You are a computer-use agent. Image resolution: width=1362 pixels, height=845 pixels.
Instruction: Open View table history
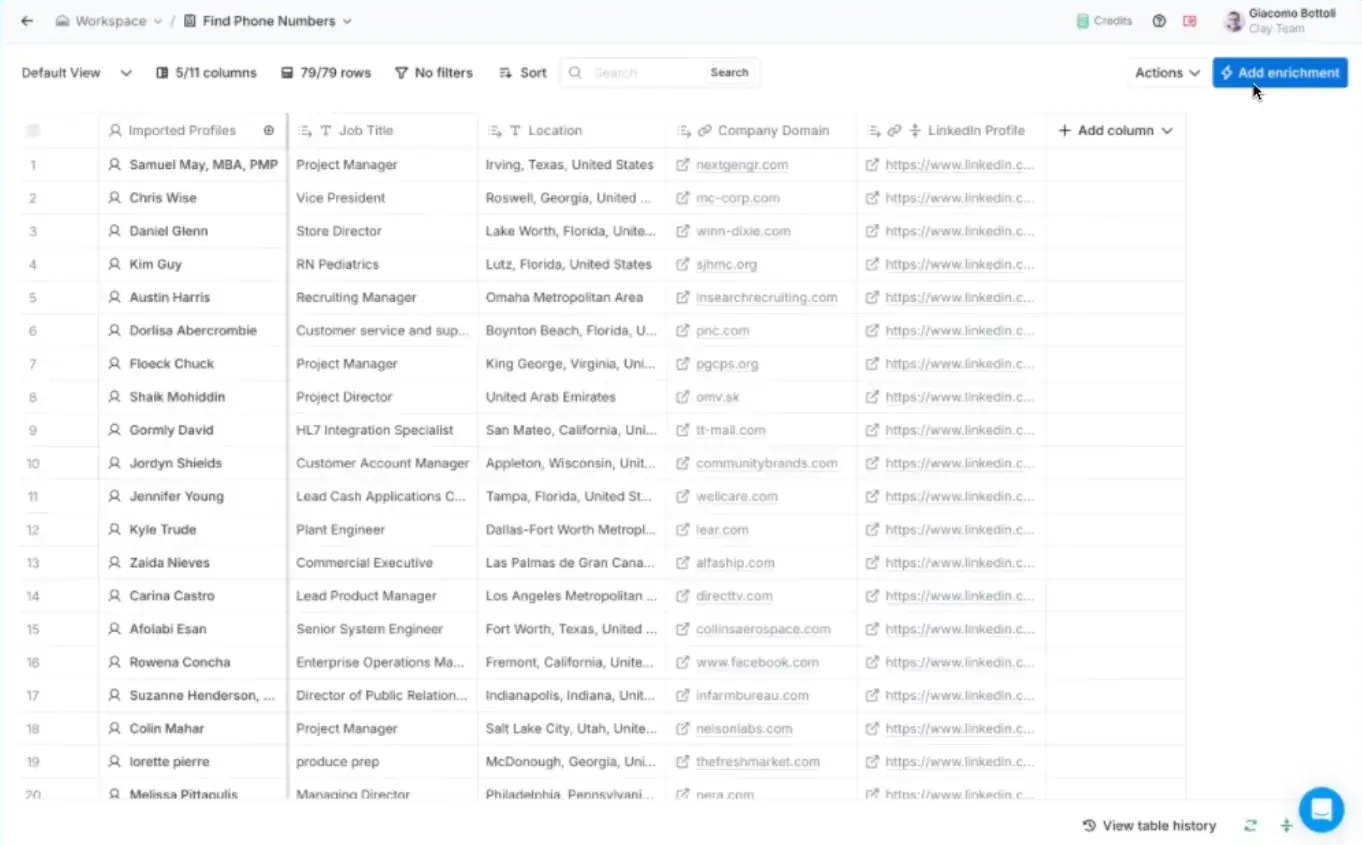1149,826
